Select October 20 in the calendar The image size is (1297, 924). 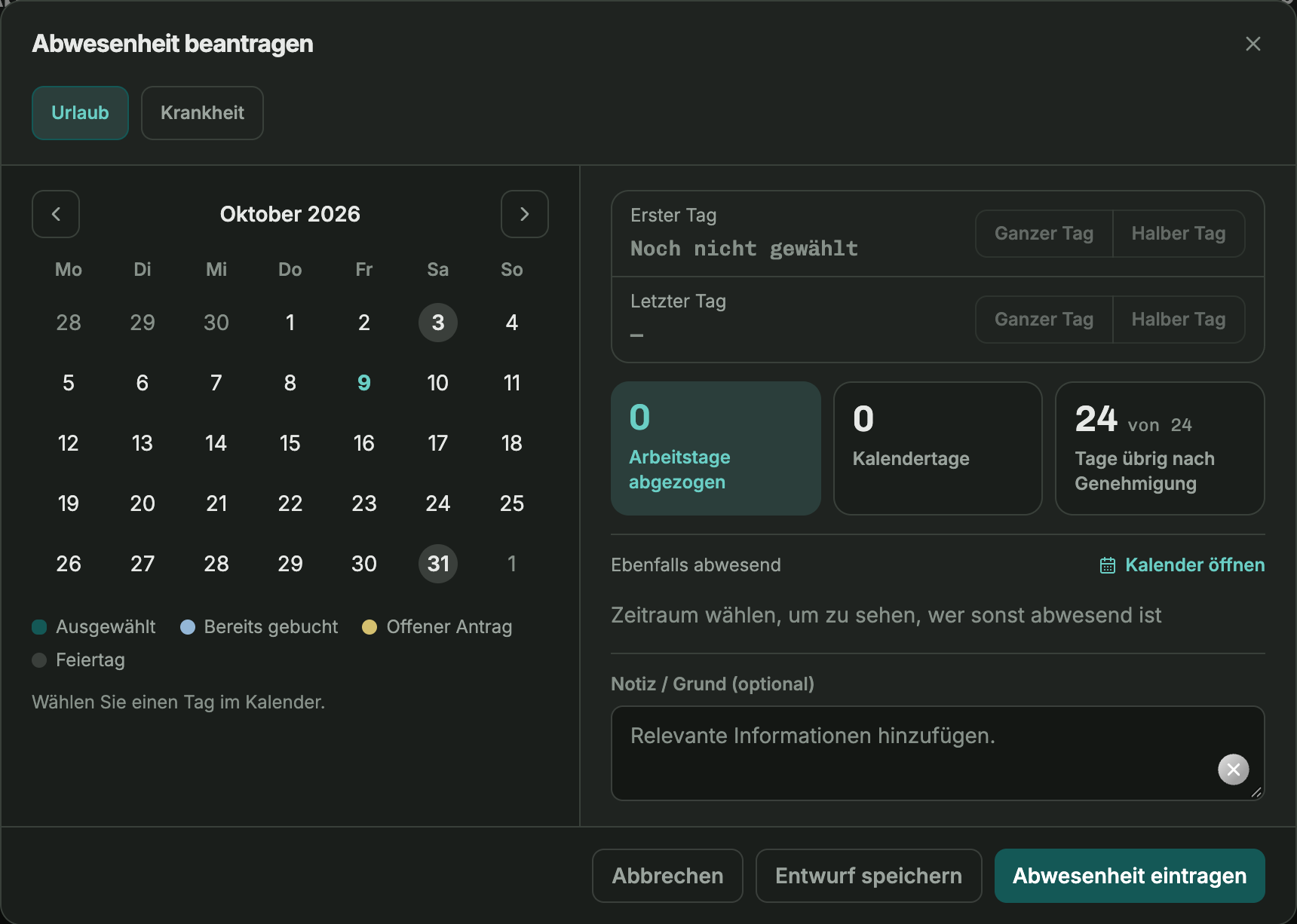[143, 503]
